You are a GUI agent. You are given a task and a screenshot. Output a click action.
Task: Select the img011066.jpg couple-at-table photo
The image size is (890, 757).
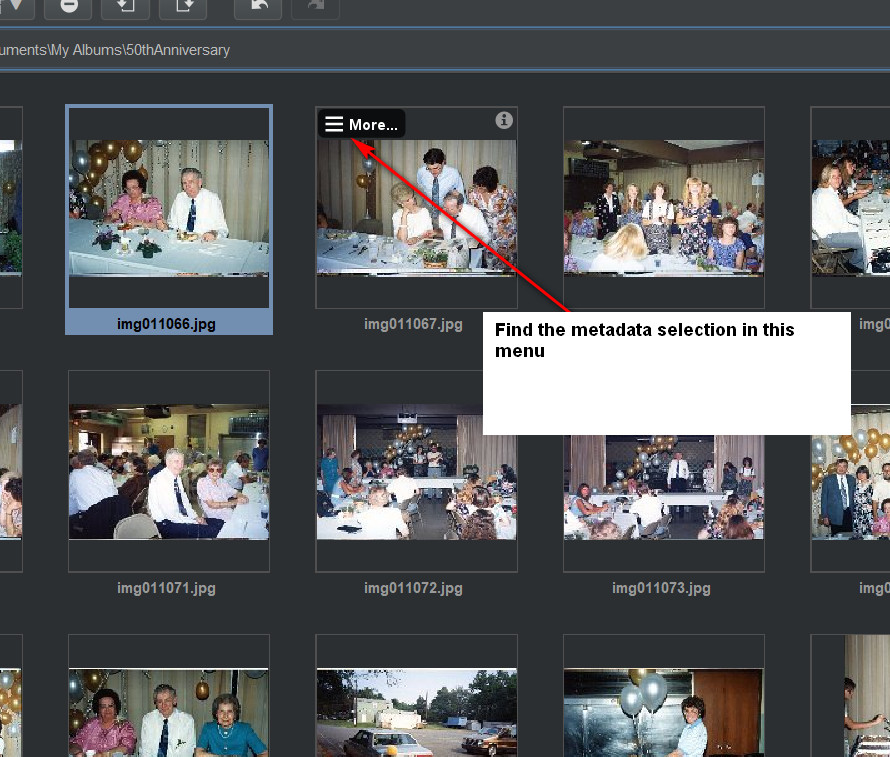(169, 208)
